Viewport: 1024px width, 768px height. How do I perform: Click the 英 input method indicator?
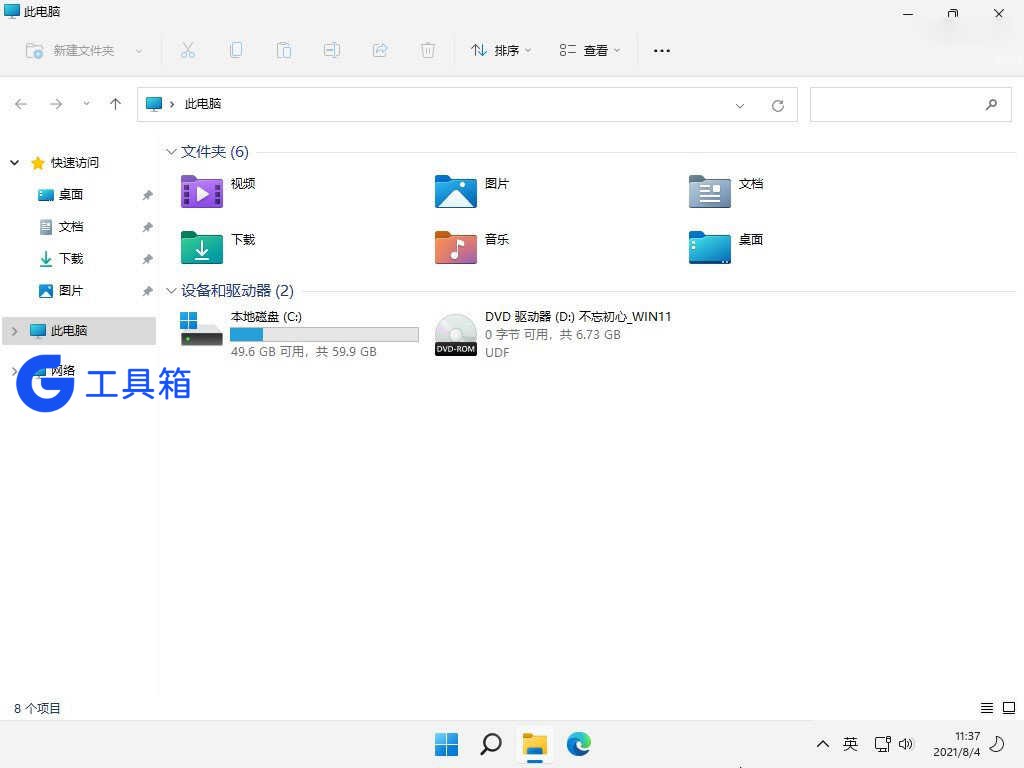tap(850, 744)
